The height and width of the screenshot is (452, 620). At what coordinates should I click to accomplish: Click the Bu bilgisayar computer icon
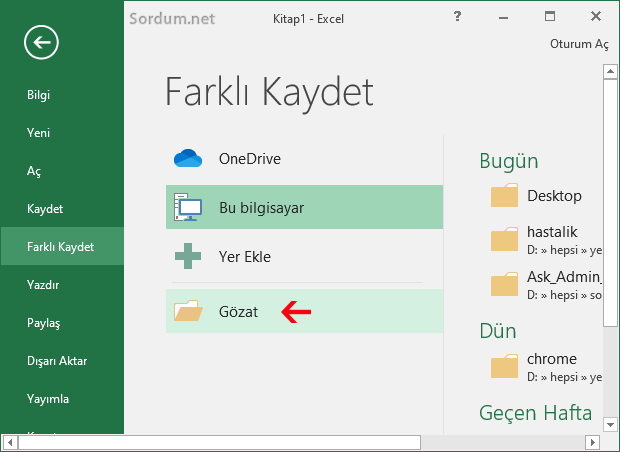coord(188,207)
